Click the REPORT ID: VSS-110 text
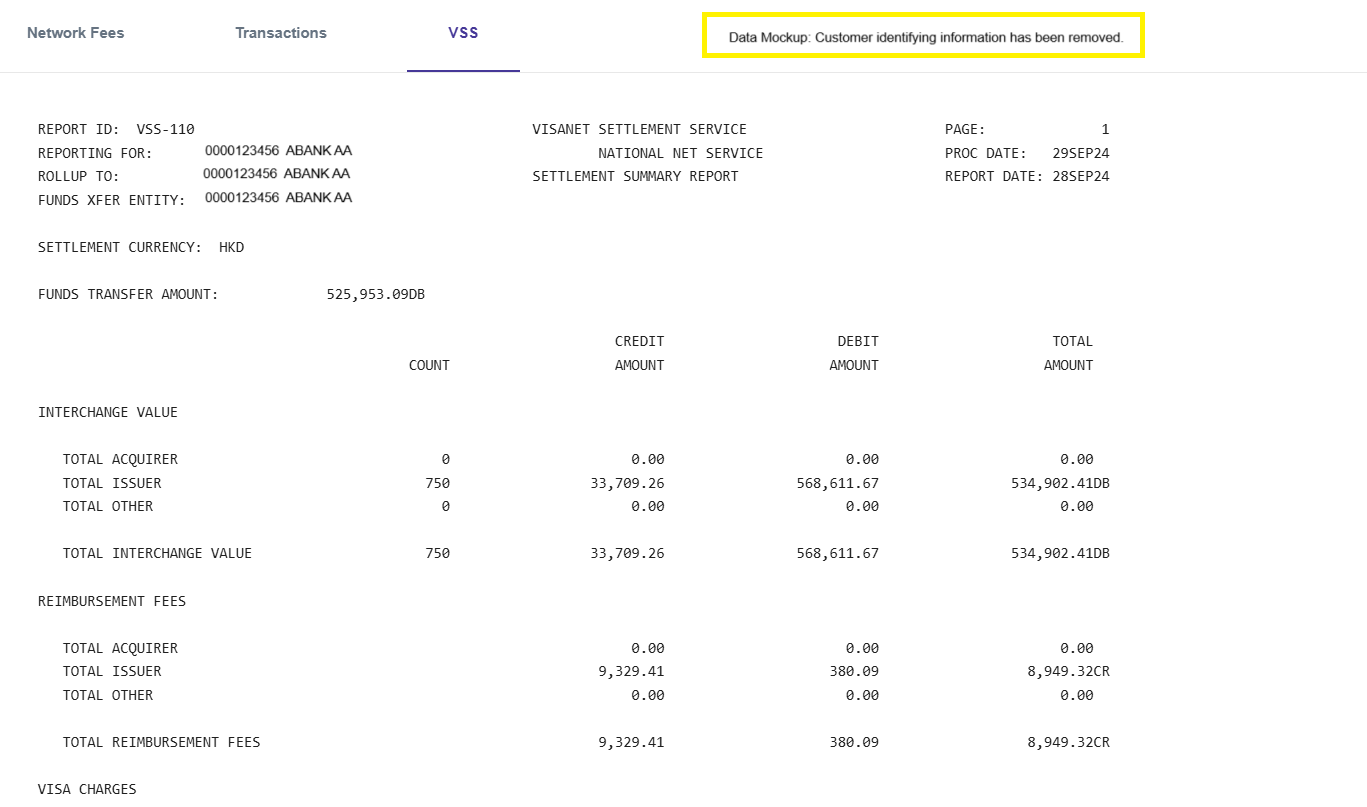 pos(116,129)
